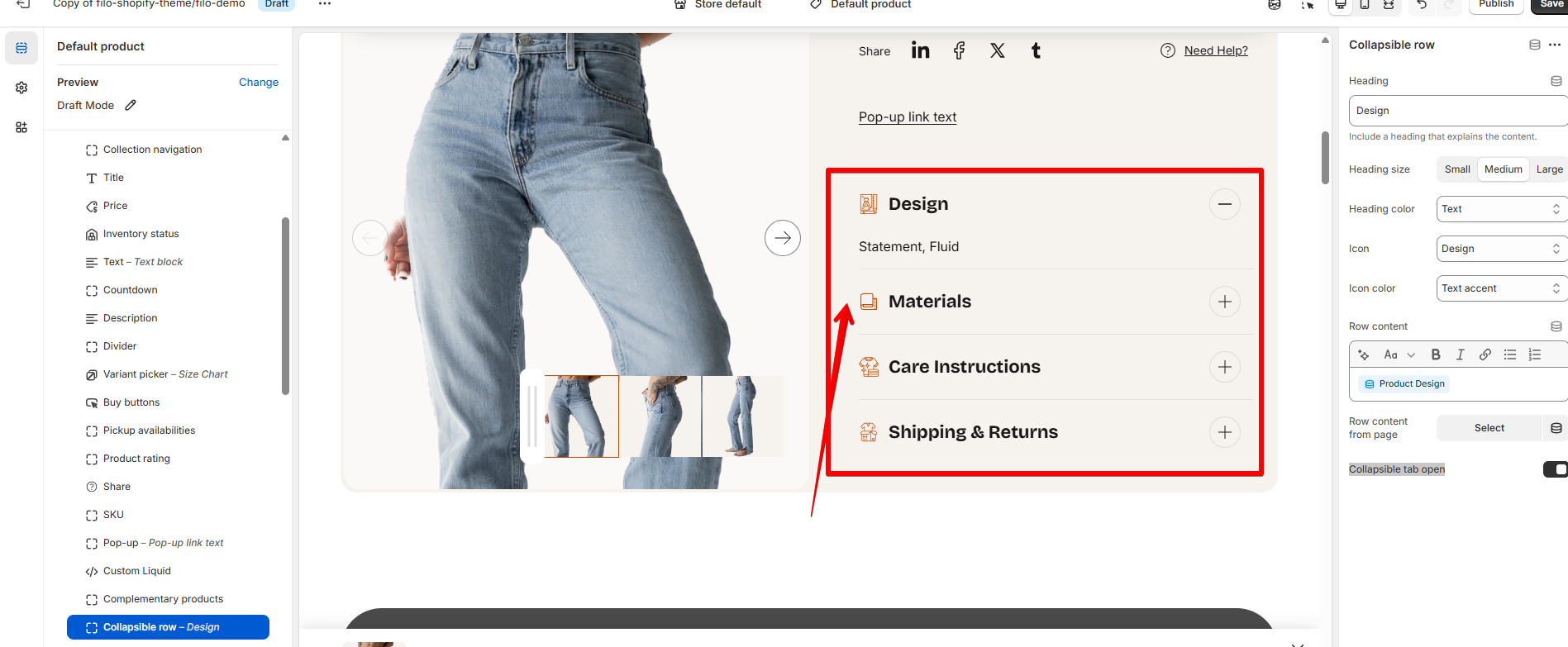Screen dimensions: 1568x647
Task: Collapse the Design accordion row
Action: click(1225, 204)
